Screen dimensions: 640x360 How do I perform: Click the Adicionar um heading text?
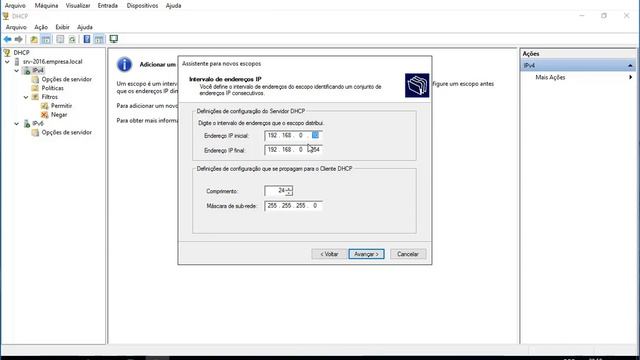point(158,64)
